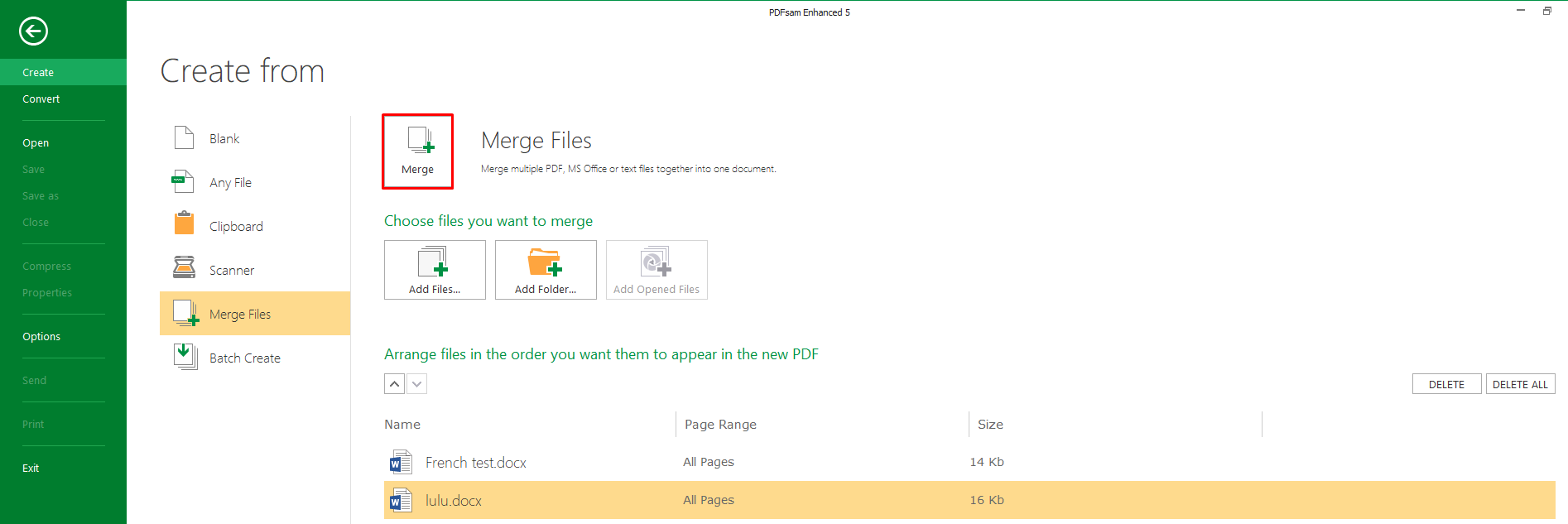The image size is (1568, 524).
Task: Click the Scanner icon
Action: pos(184,267)
